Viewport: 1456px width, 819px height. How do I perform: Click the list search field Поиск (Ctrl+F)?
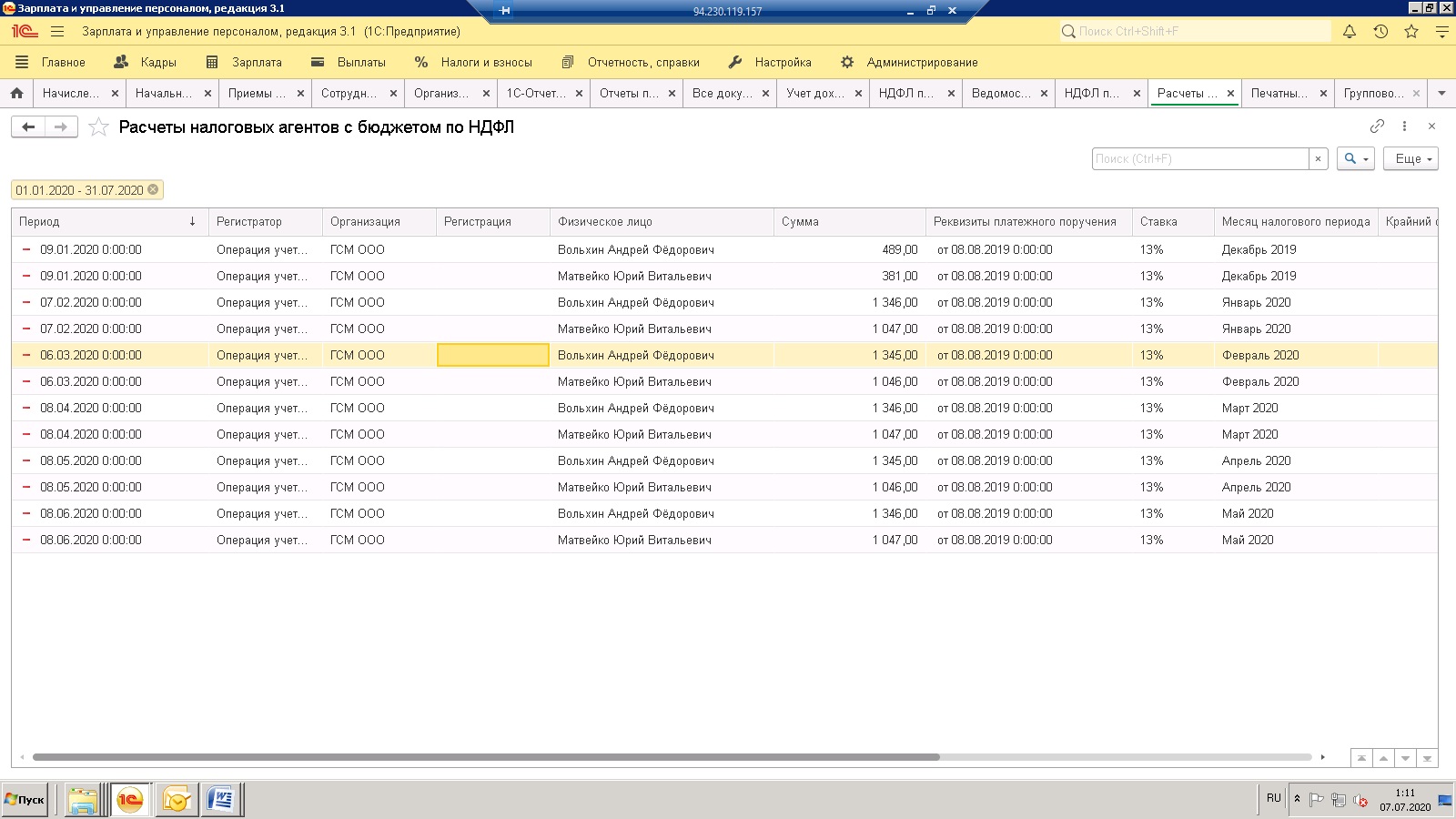pyautogui.click(x=1200, y=158)
